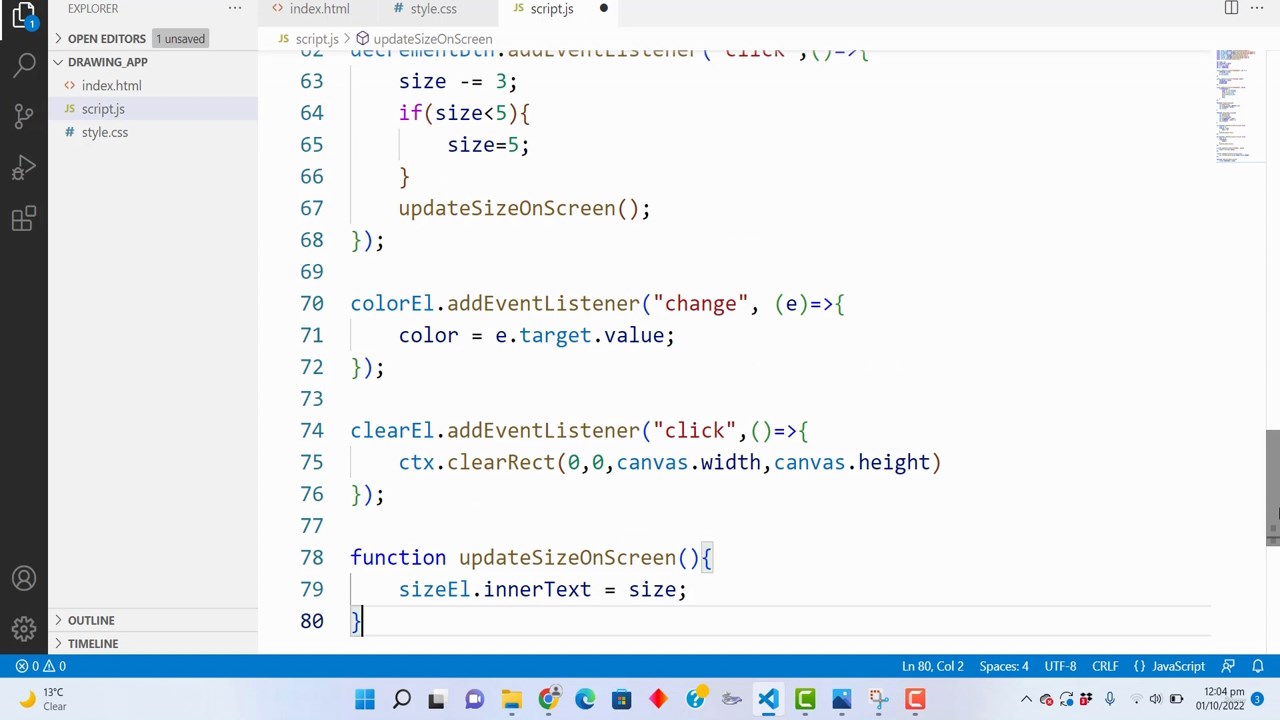Viewport: 1280px width, 720px height.
Task: Open the Explorer more actions ellipsis
Action: [235, 8]
